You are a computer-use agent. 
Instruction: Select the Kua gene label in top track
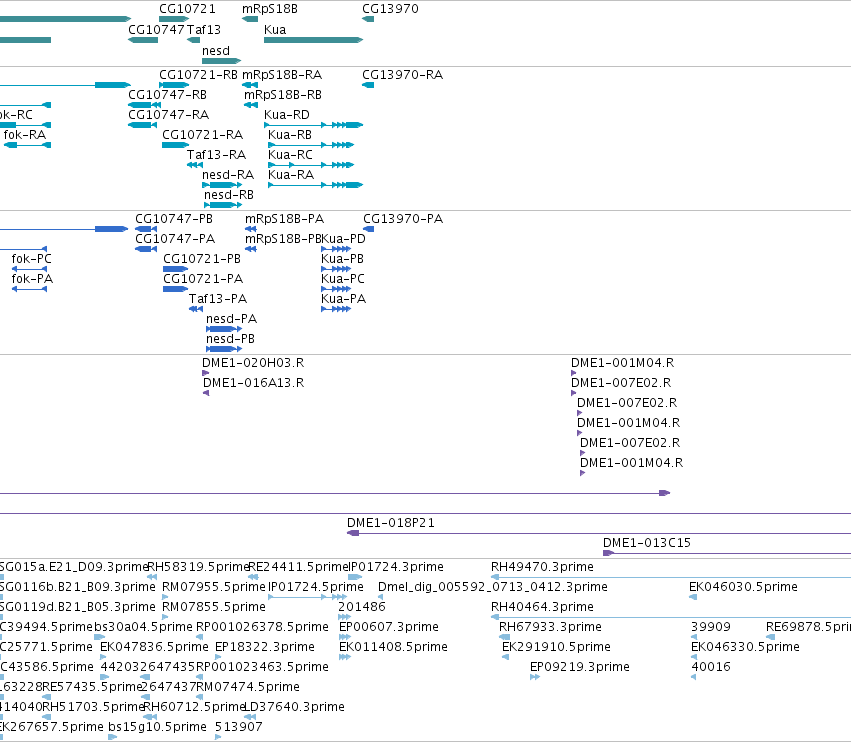[275, 30]
